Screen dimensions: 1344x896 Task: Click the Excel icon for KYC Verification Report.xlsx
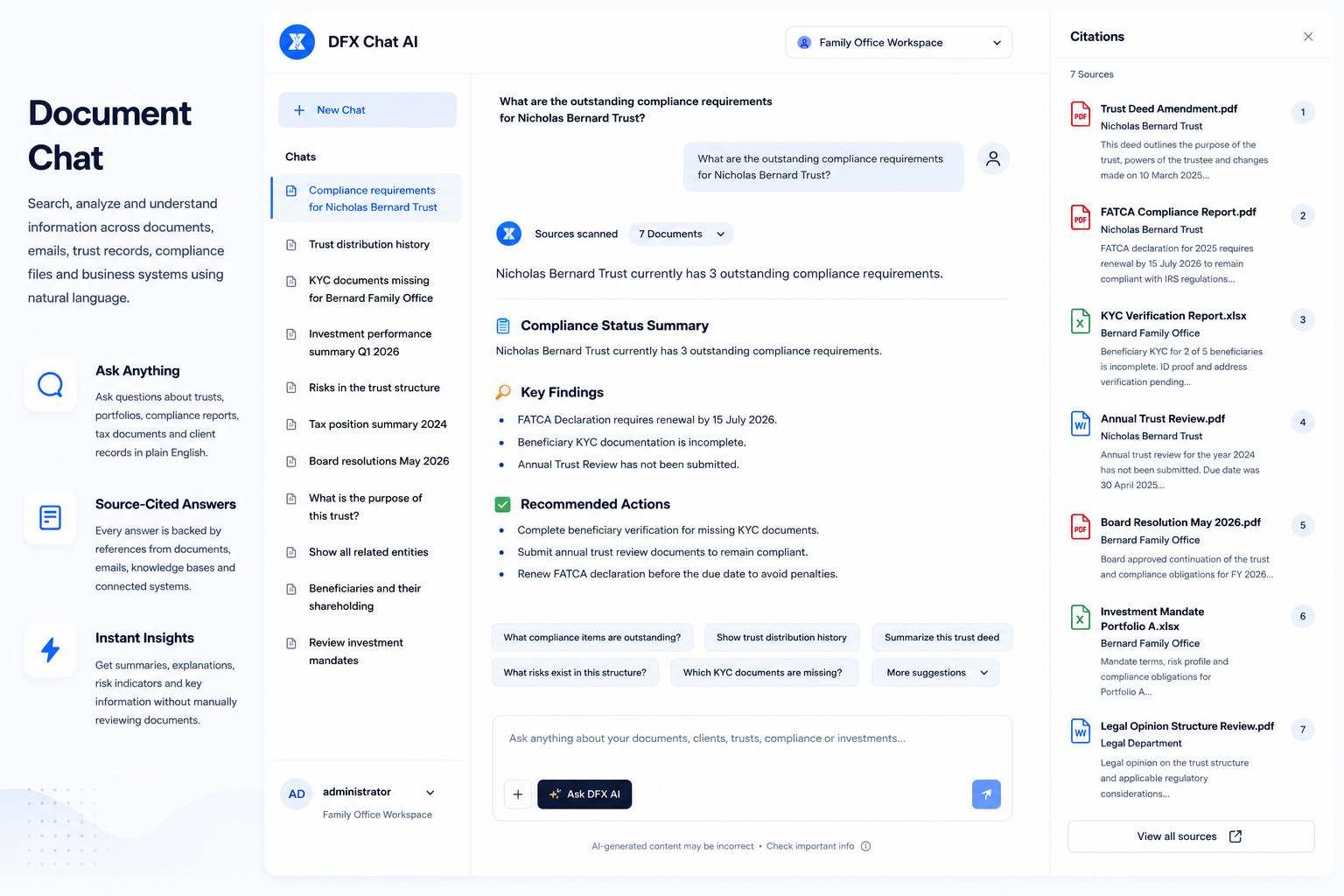(1081, 321)
